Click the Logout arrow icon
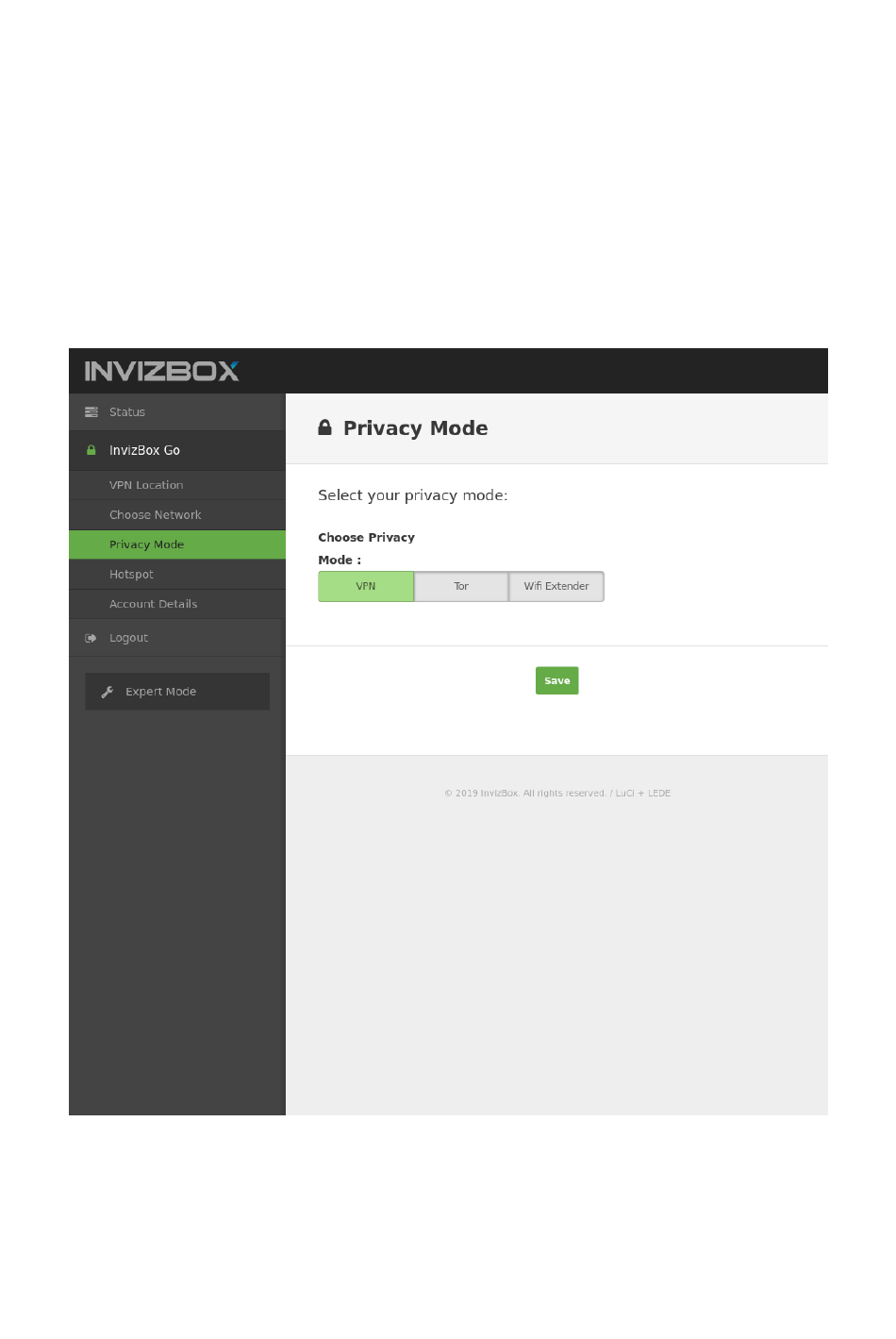 [x=91, y=638]
